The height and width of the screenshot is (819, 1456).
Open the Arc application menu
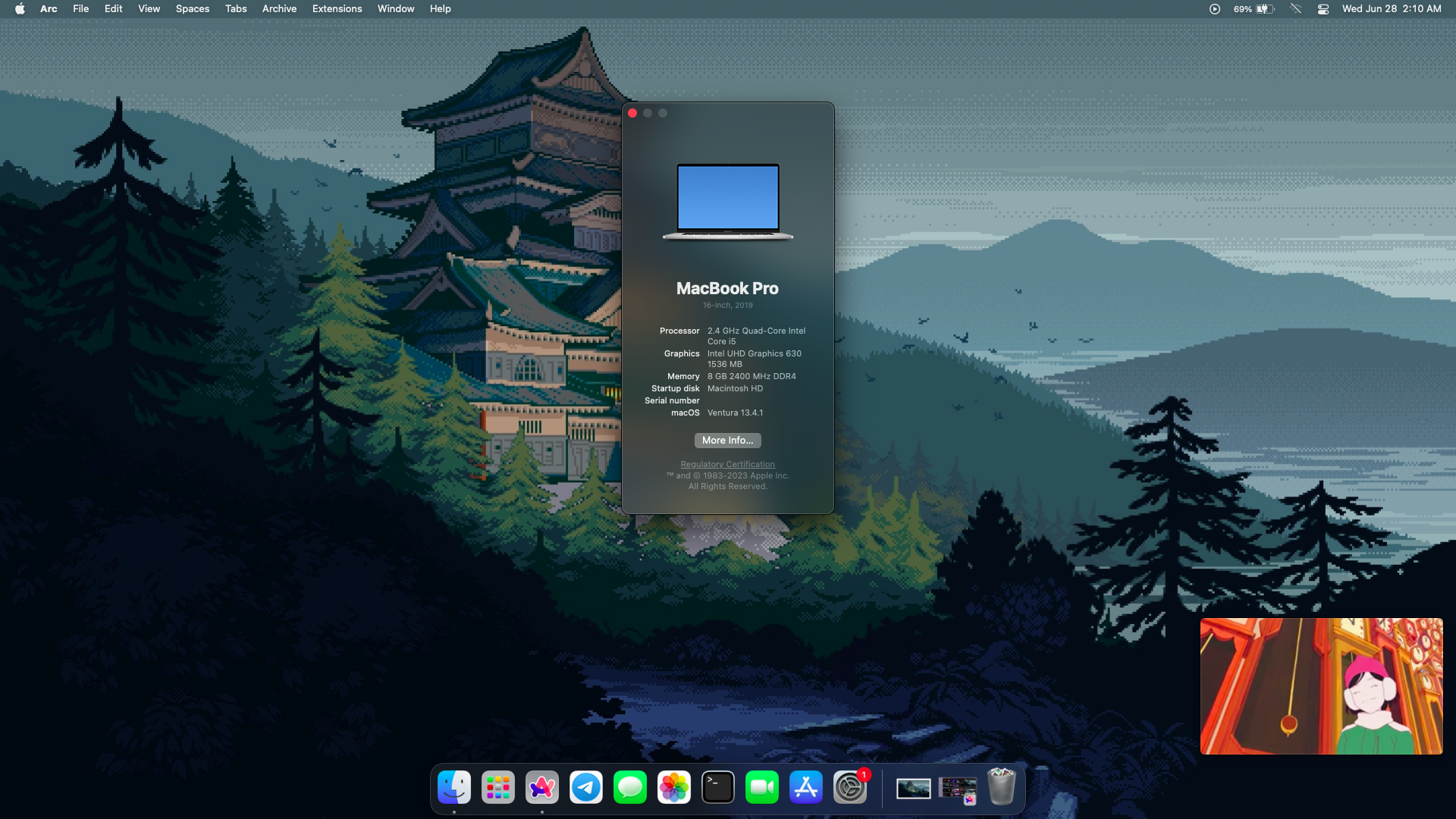pyautogui.click(x=49, y=9)
